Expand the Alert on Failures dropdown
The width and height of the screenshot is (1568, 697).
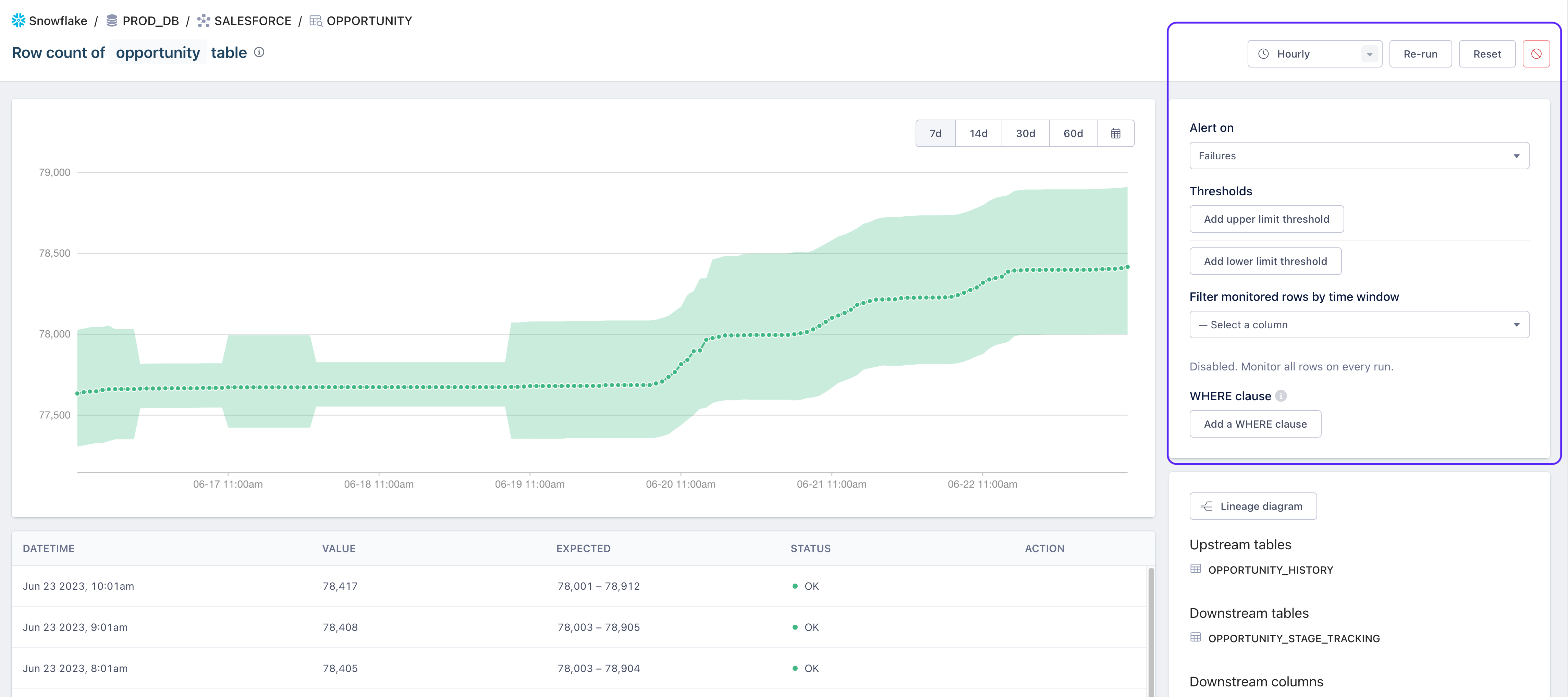pyautogui.click(x=1359, y=156)
